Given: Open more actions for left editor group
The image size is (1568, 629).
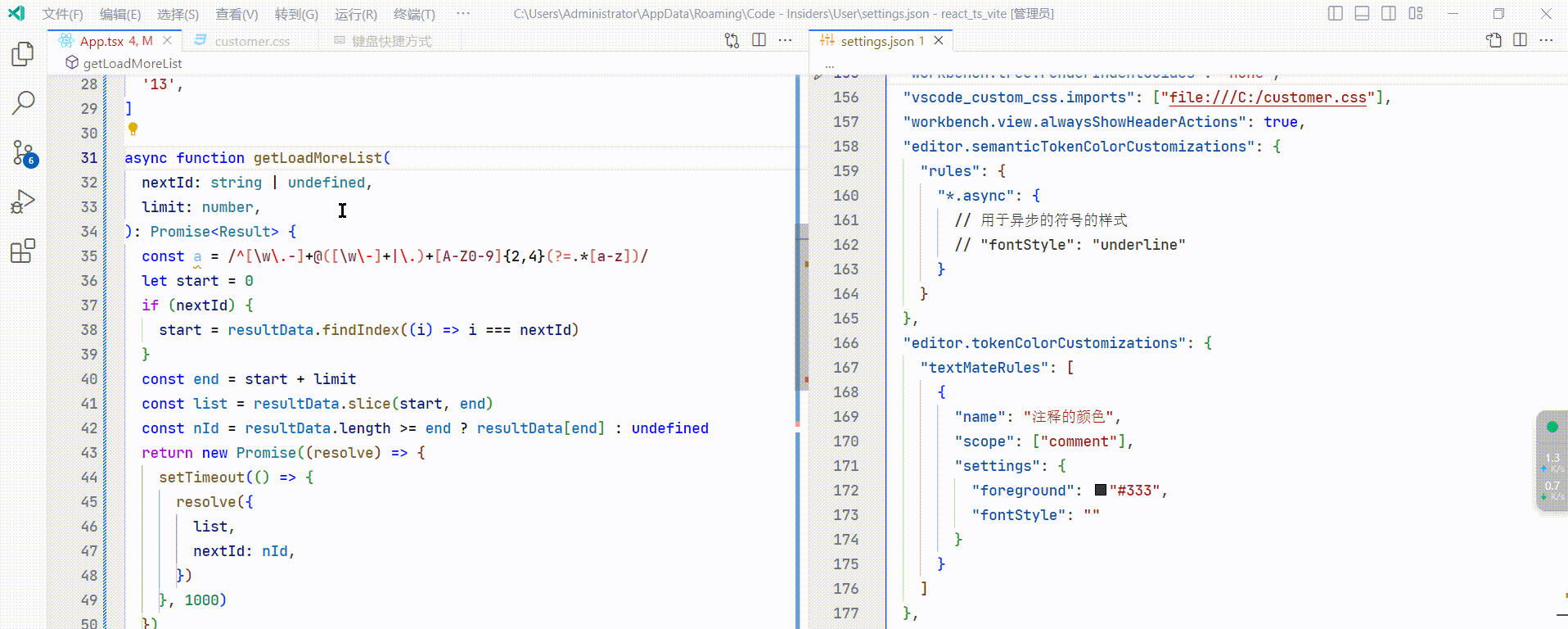Looking at the screenshot, I should (786, 40).
